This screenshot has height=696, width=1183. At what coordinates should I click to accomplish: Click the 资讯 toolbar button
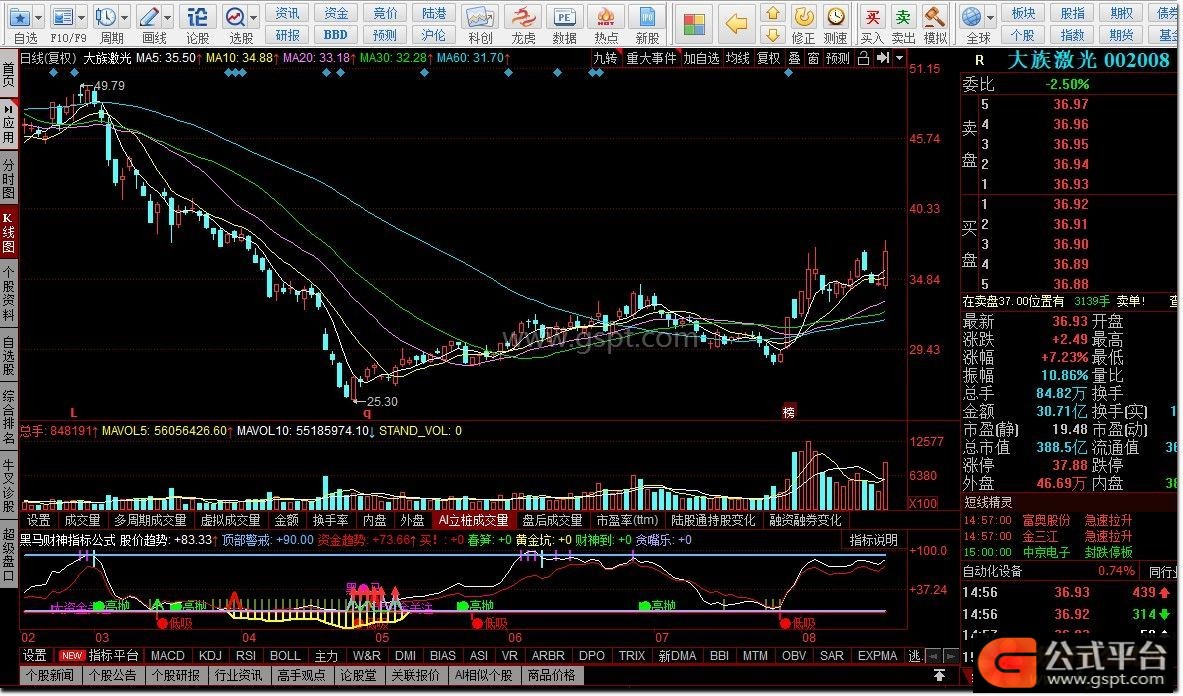point(287,14)
